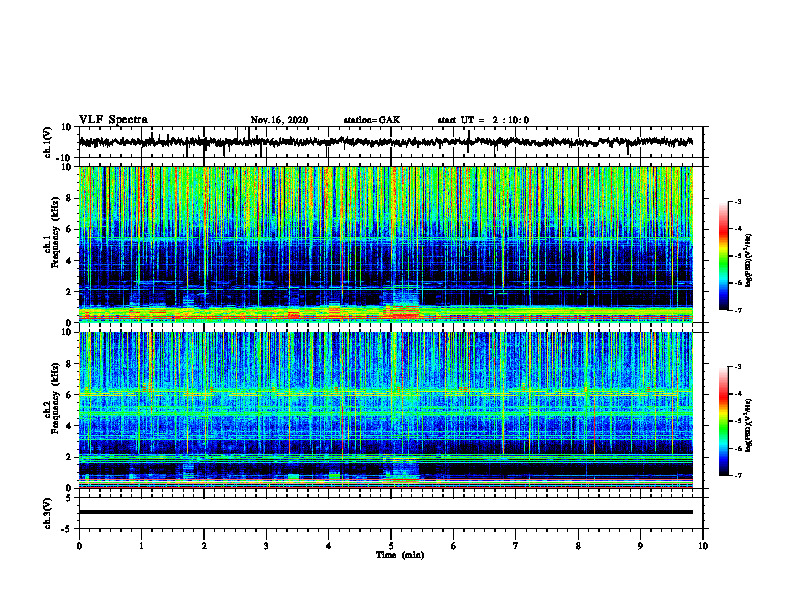Image resolution: width=792 pixels, height=612 pixels.
Task: Click the 'station=GAK' label
Action: [372, 120]
